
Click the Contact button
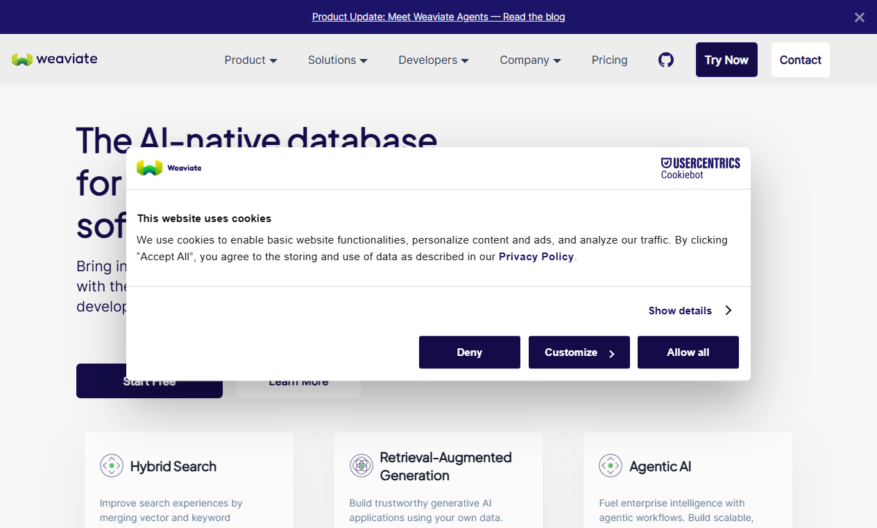coord(800,60)
